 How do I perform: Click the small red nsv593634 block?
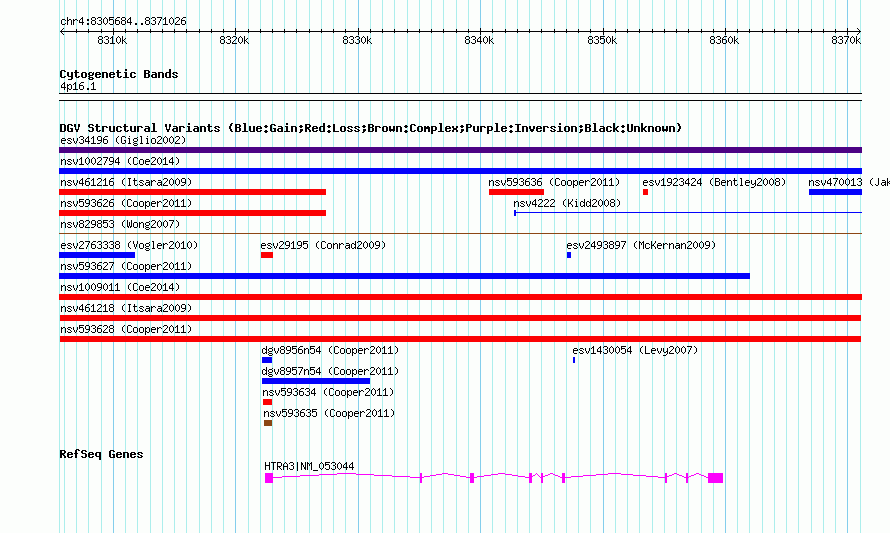(267, 402)
